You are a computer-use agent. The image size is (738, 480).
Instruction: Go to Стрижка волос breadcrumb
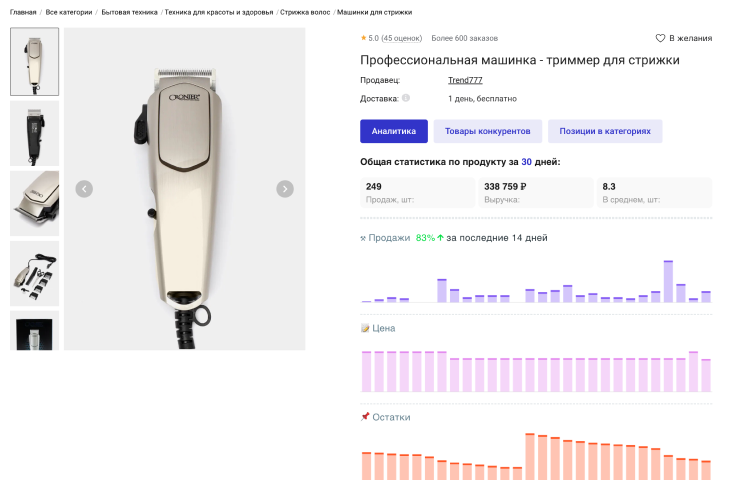point(305,12)
